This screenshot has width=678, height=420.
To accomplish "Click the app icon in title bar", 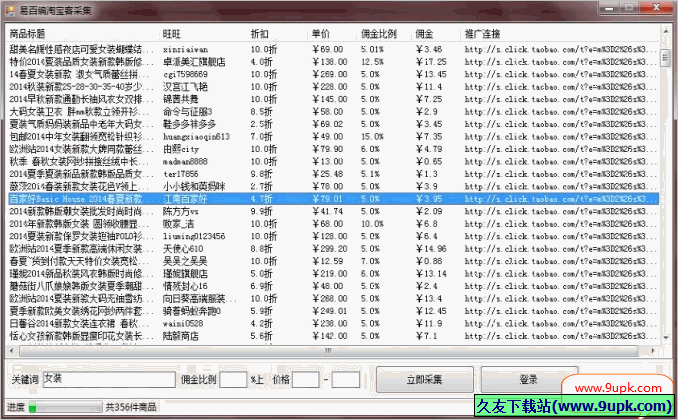I will click(10, 10).
